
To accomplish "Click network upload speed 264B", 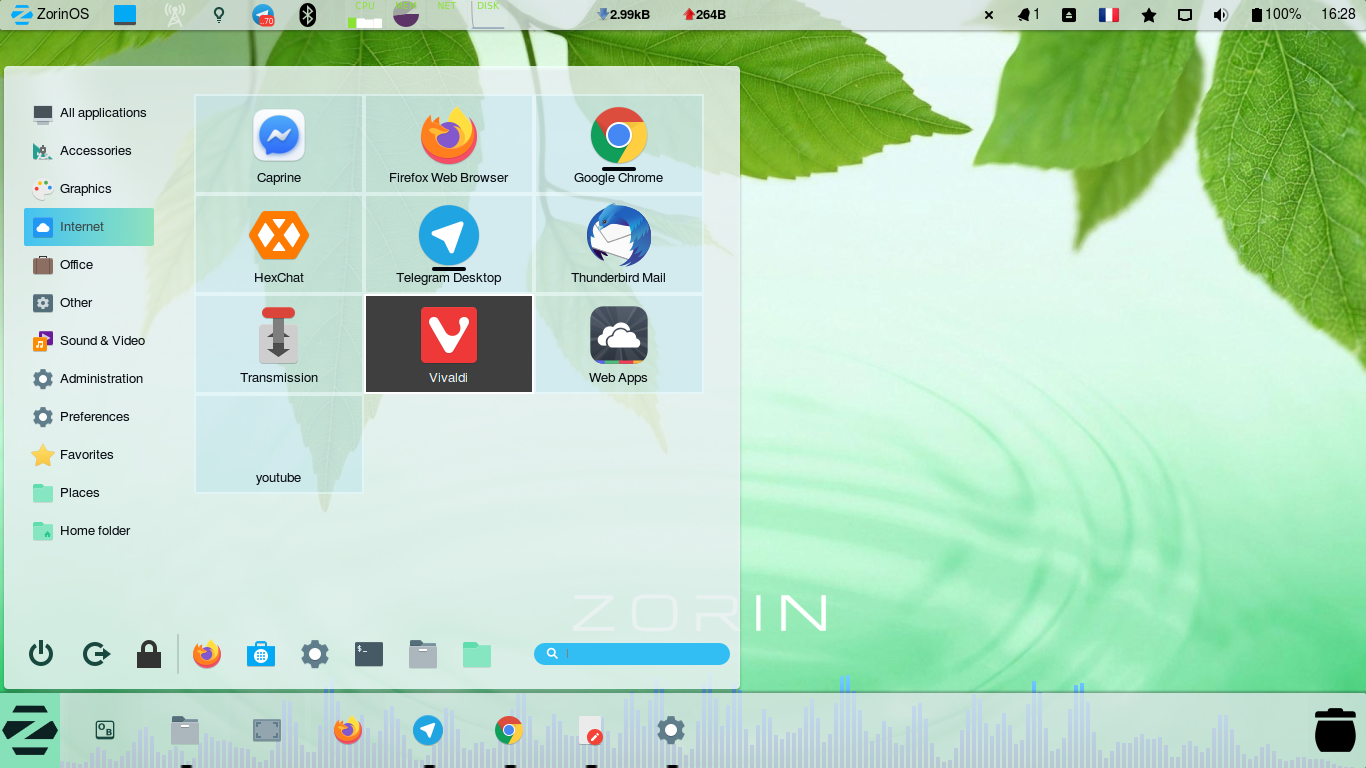I will (704, 15).
